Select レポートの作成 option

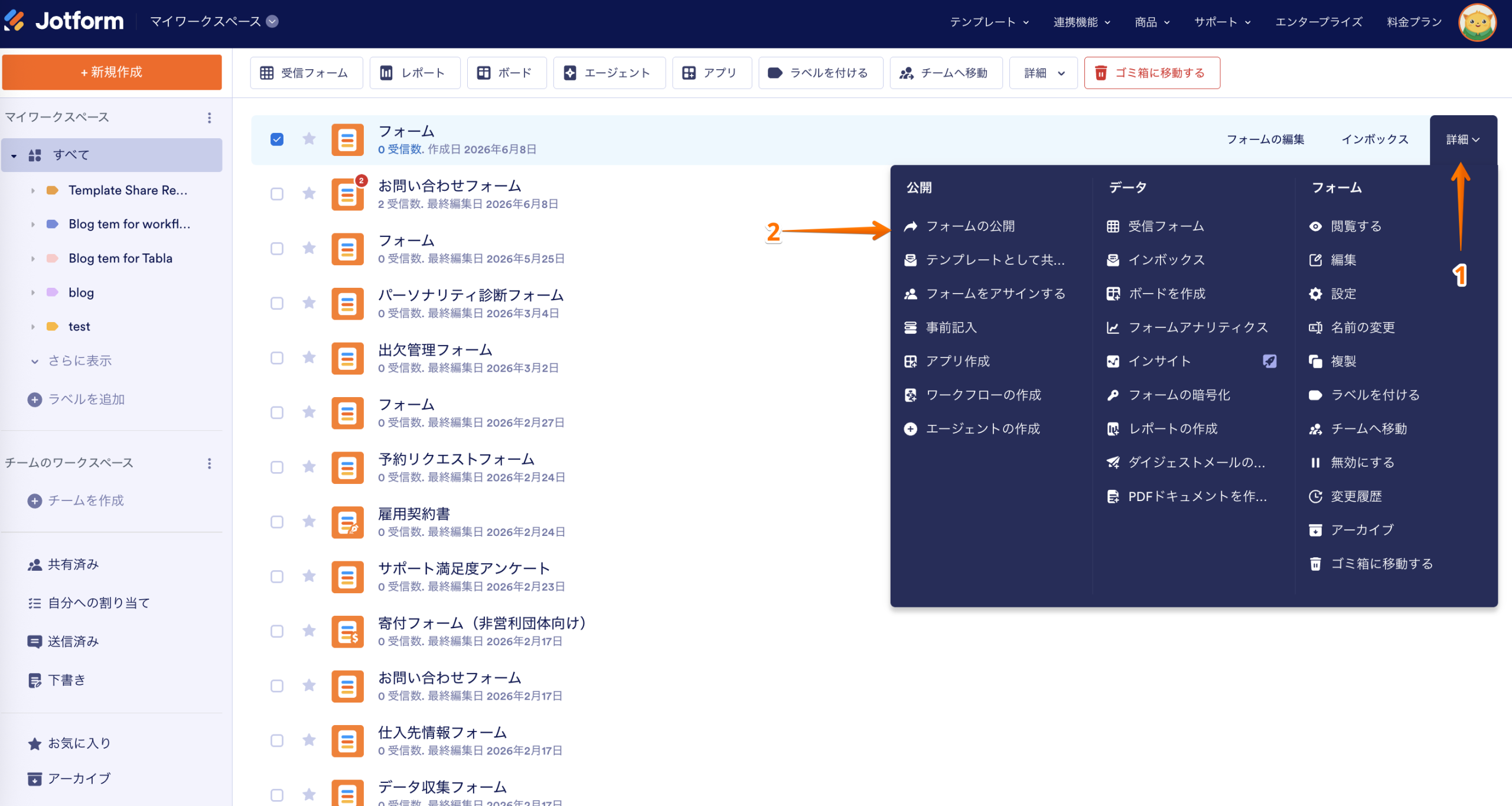[x=1162, y=428]
